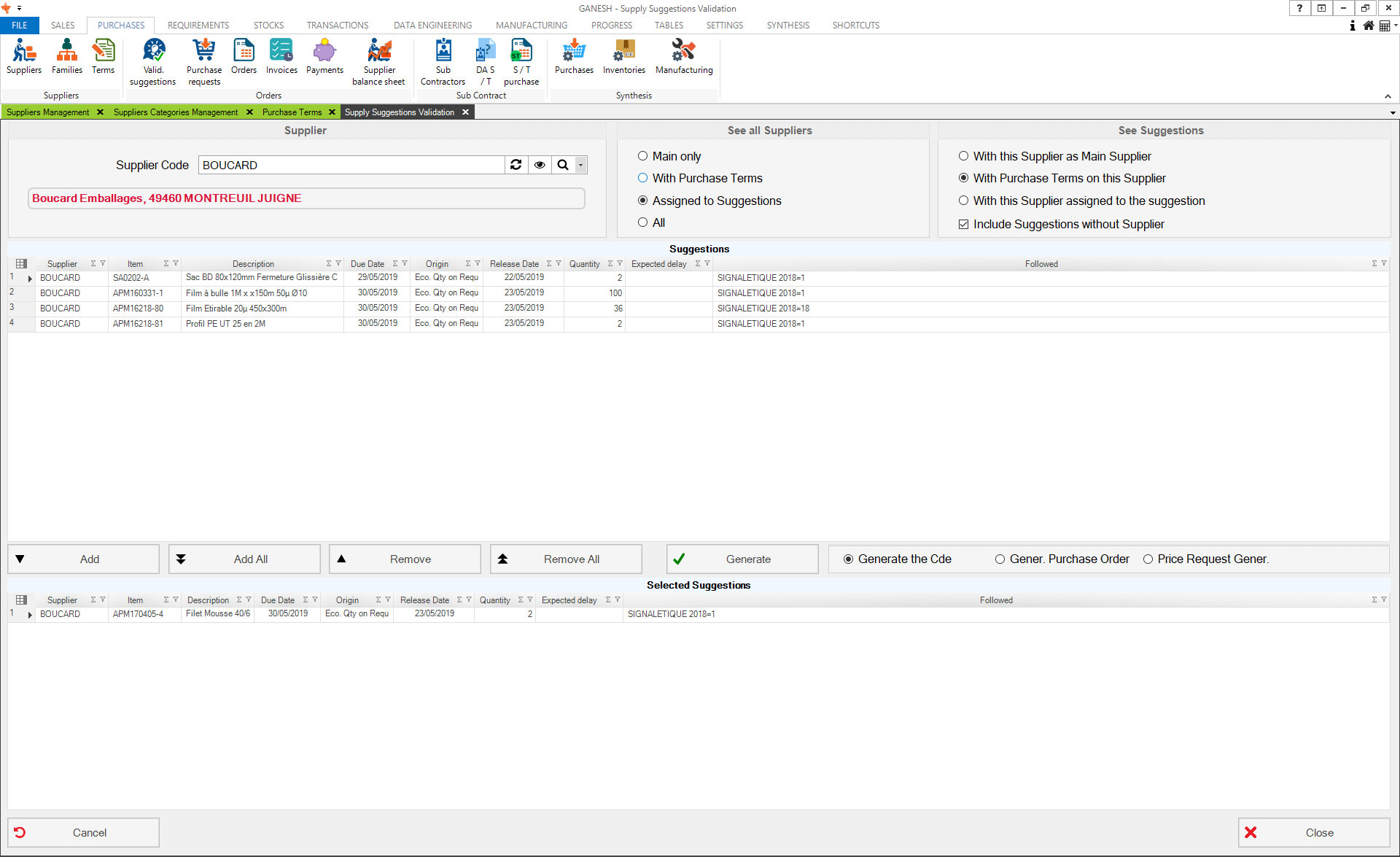Switch to the Purchase Terms document tab
This screenshot has height=857, width=1400.
292,112
